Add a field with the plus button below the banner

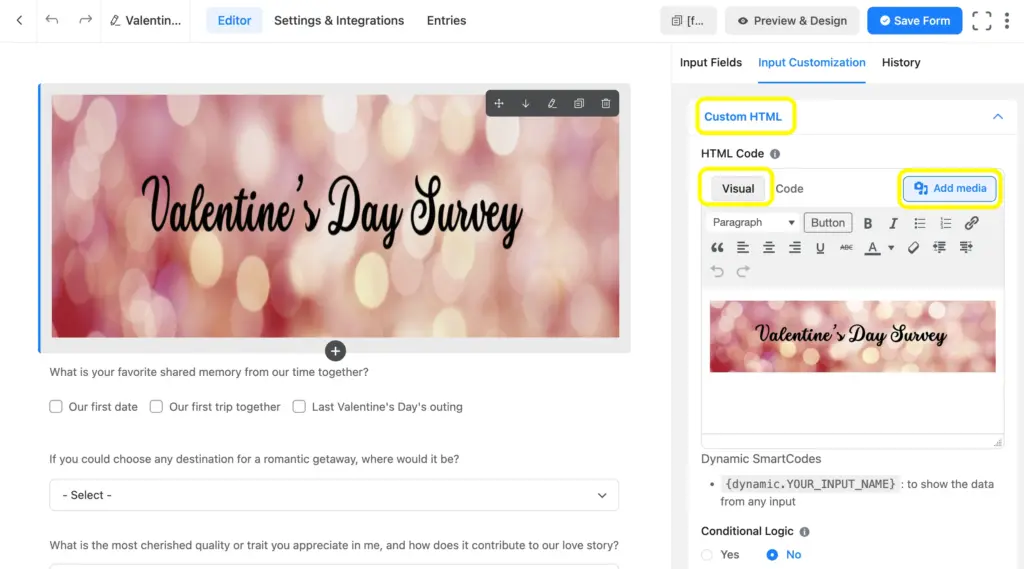tap(335, 351)
